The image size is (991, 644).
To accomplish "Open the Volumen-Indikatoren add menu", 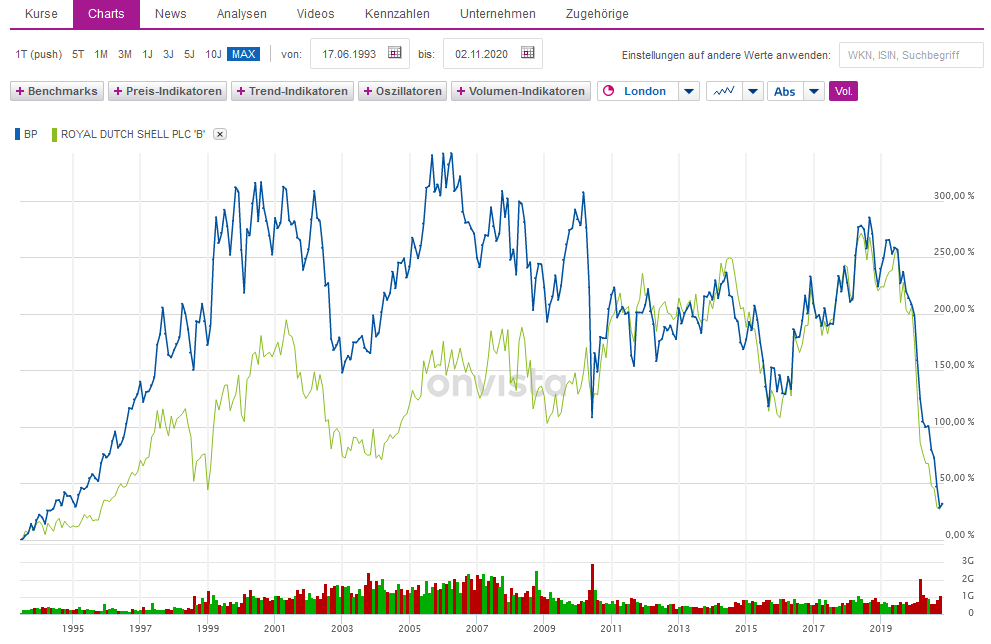I will click(x=521, y=91).
